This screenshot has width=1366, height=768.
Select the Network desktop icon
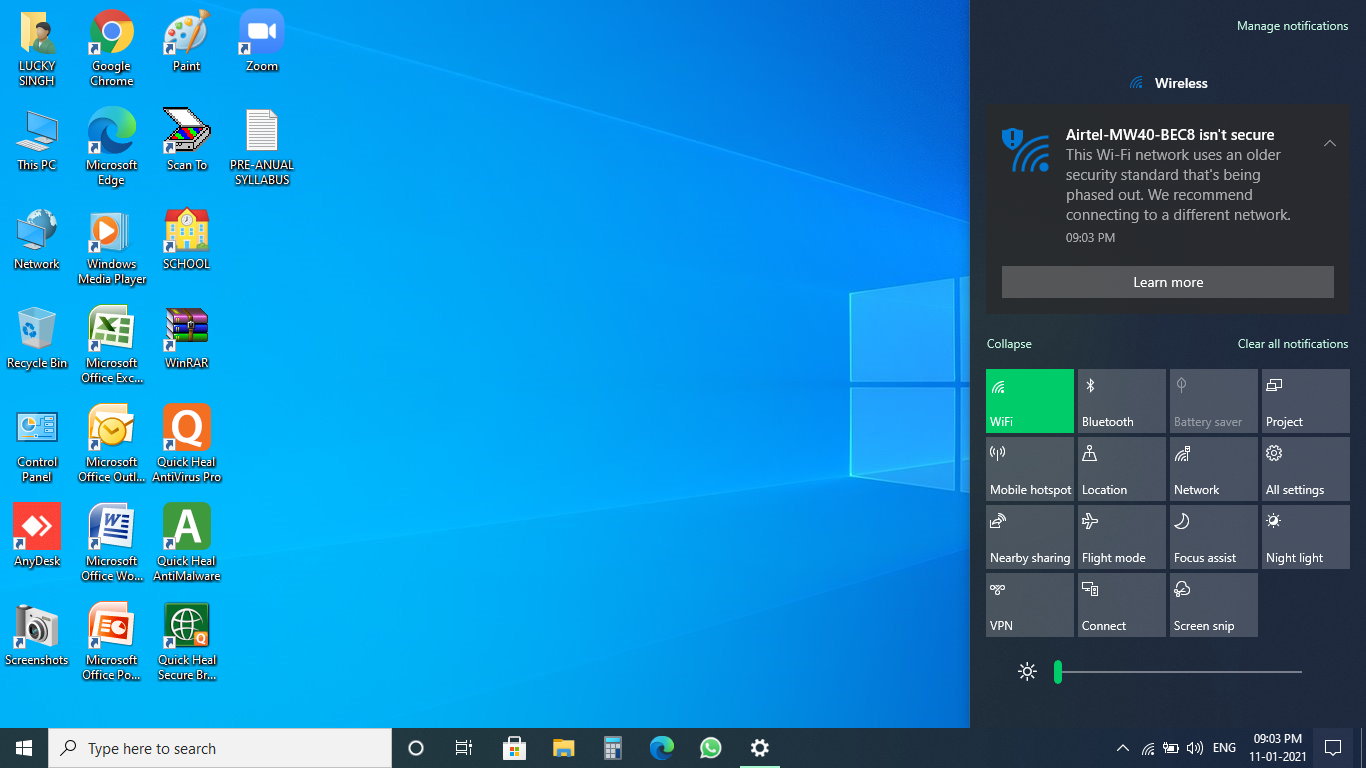click(37, 240)
